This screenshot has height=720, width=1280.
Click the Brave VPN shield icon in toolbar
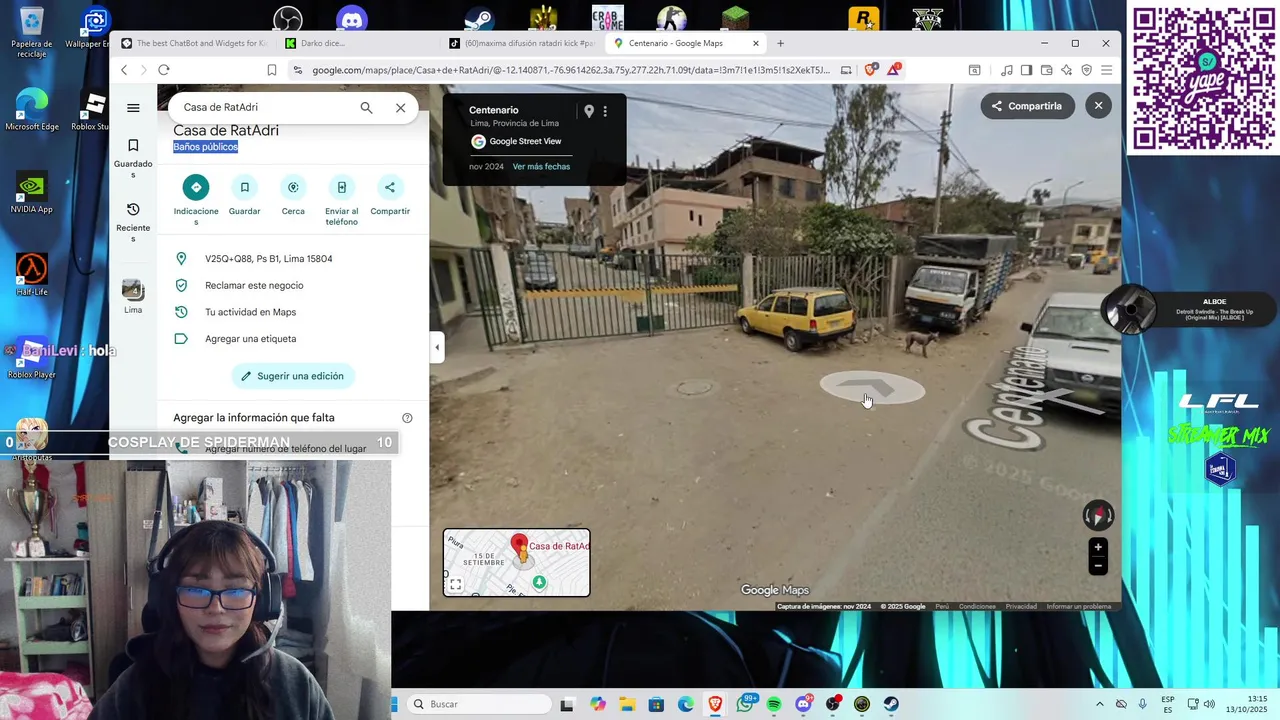[1087, 70]
